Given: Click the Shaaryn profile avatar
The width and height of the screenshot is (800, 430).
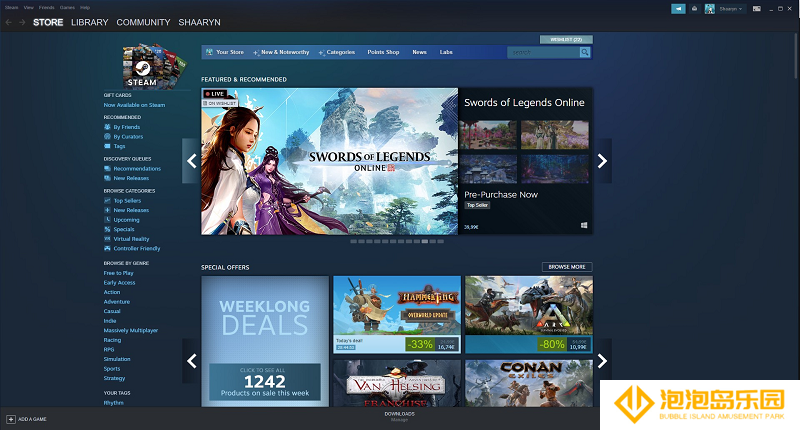Looking at the screenshot, I should click(x=710, y=9).
